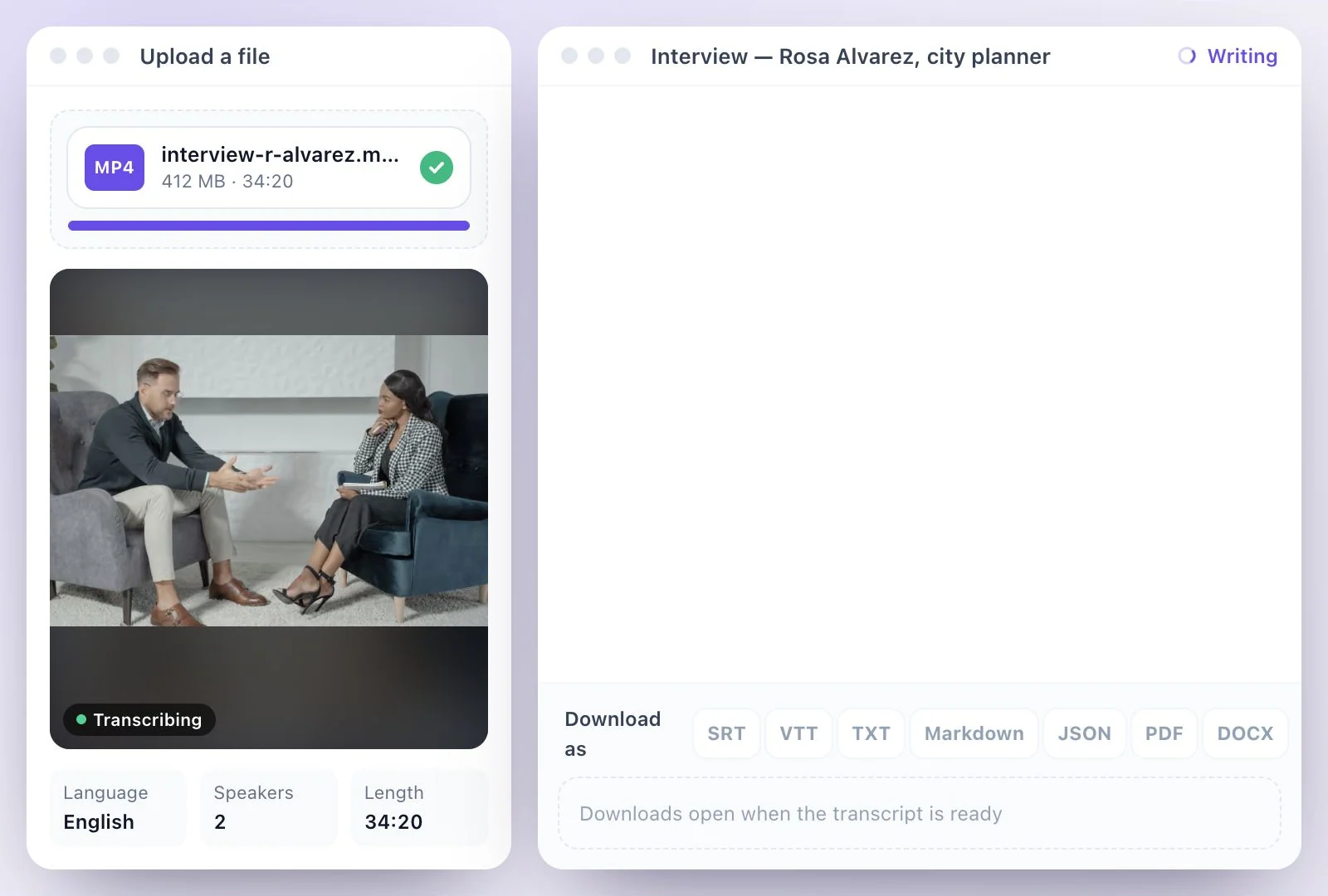1328x896 pixels.
Task: Click the 412 MB · 34:20 file details
Action: coord(227,181)
